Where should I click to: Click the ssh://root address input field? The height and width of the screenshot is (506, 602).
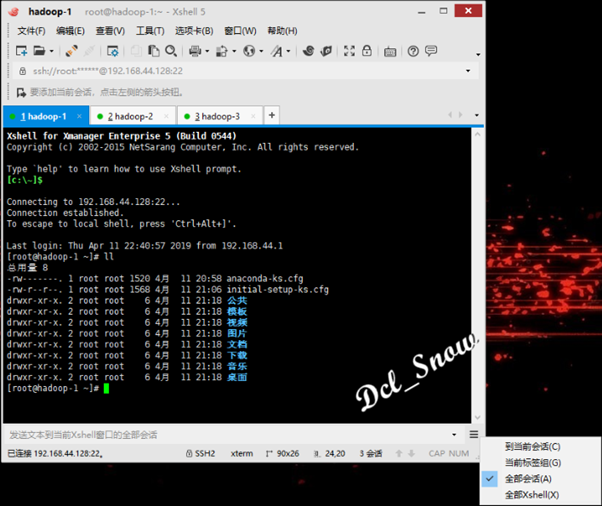coord(246,71)
